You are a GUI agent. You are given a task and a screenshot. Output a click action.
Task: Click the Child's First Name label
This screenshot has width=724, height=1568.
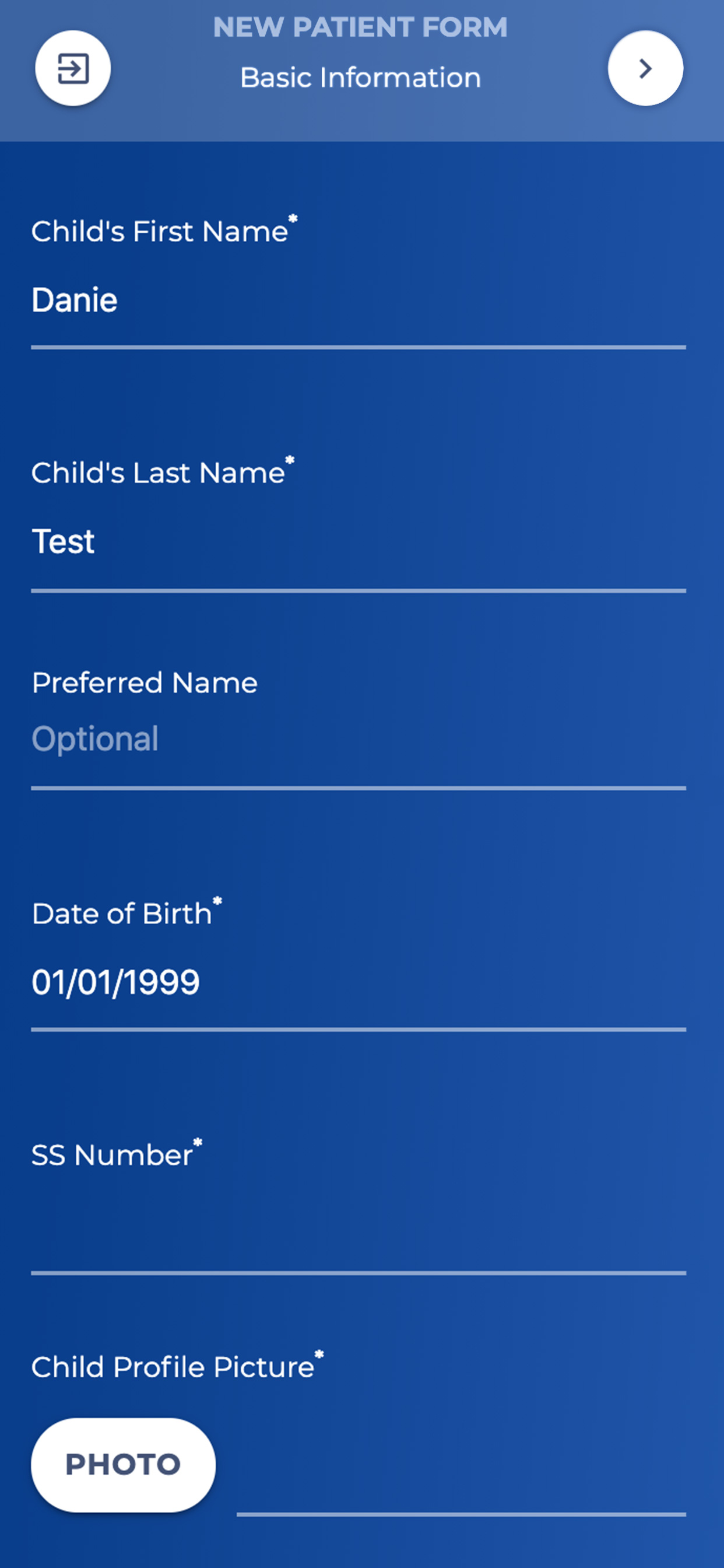(x=159, y=232)
